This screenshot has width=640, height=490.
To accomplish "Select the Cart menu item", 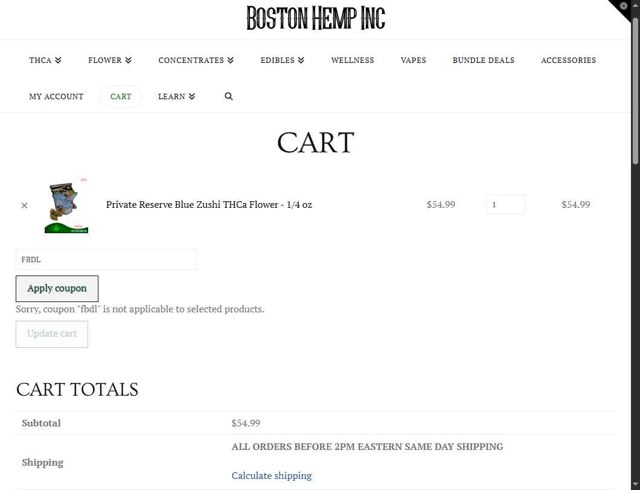I will point(121,96).
